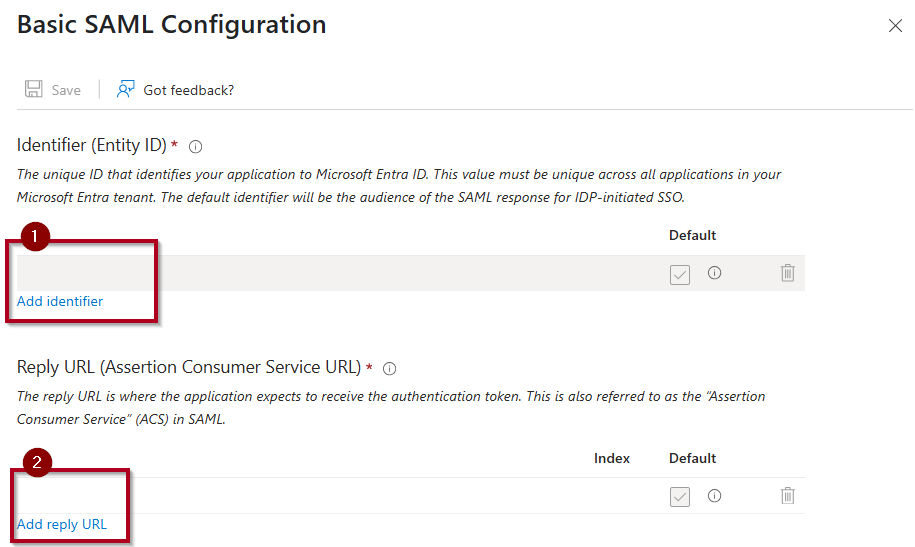Delete the identifier row with trash icon
Viewport: 915px width, 547px height.
coord(788,273)
